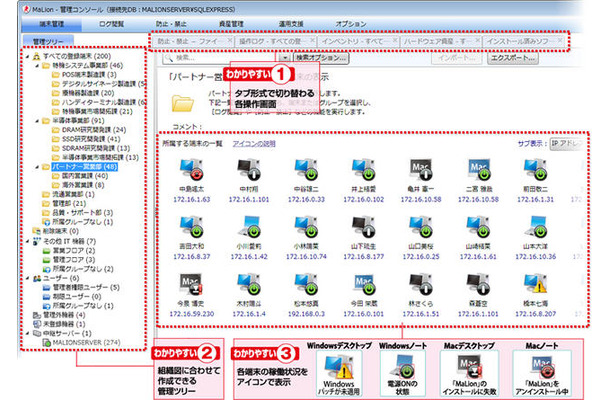Screen dimensions: 610x400
Task: Select SDRAM研究開発課 (13) in the tree
Action: point(96,149)
